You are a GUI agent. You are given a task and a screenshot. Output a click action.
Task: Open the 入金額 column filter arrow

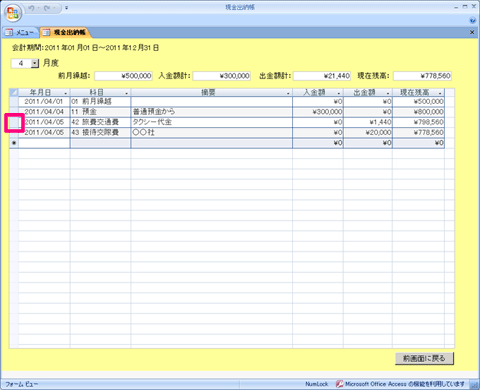coord(339,93)
